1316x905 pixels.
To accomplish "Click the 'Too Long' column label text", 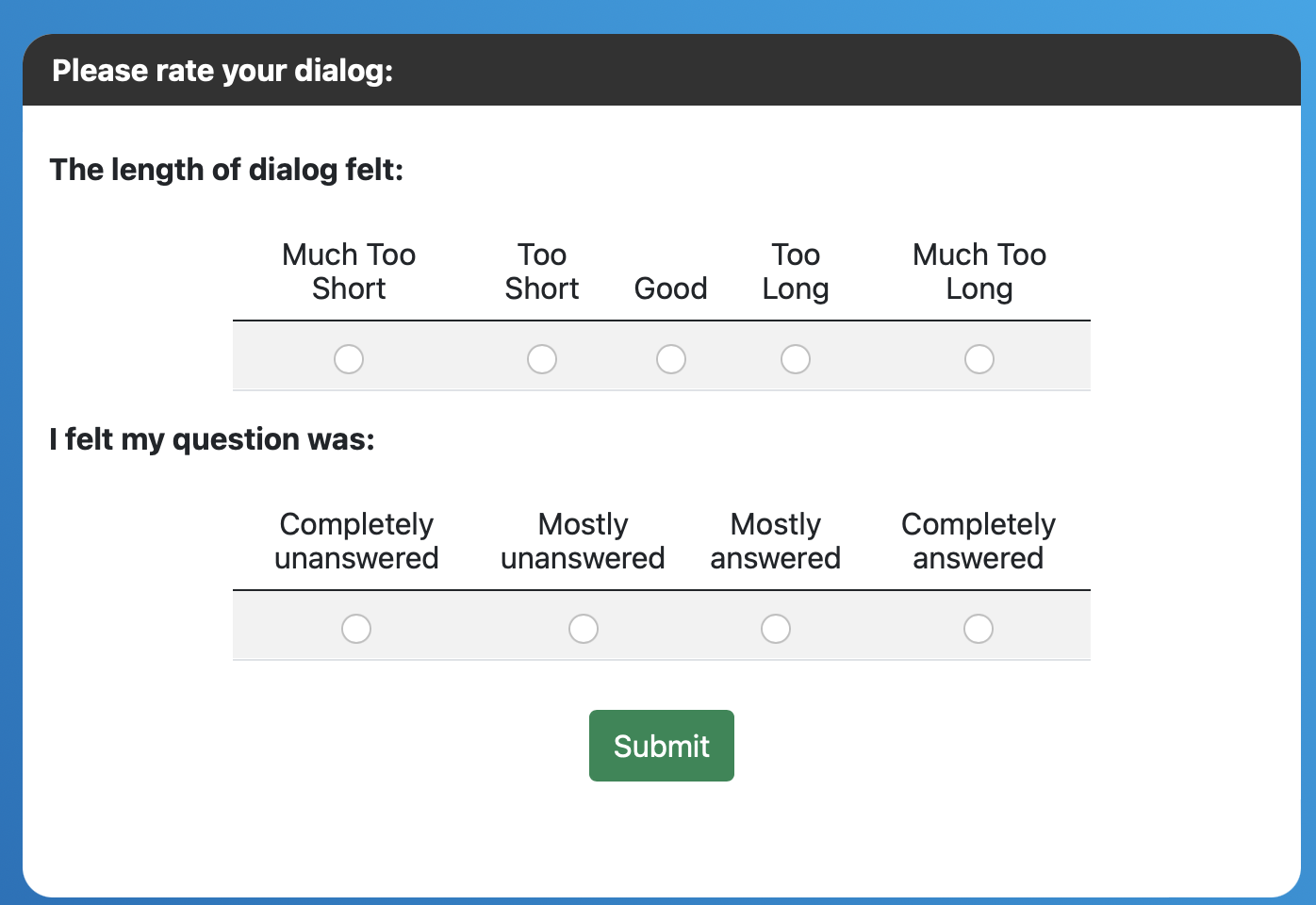I will (796, 271).
